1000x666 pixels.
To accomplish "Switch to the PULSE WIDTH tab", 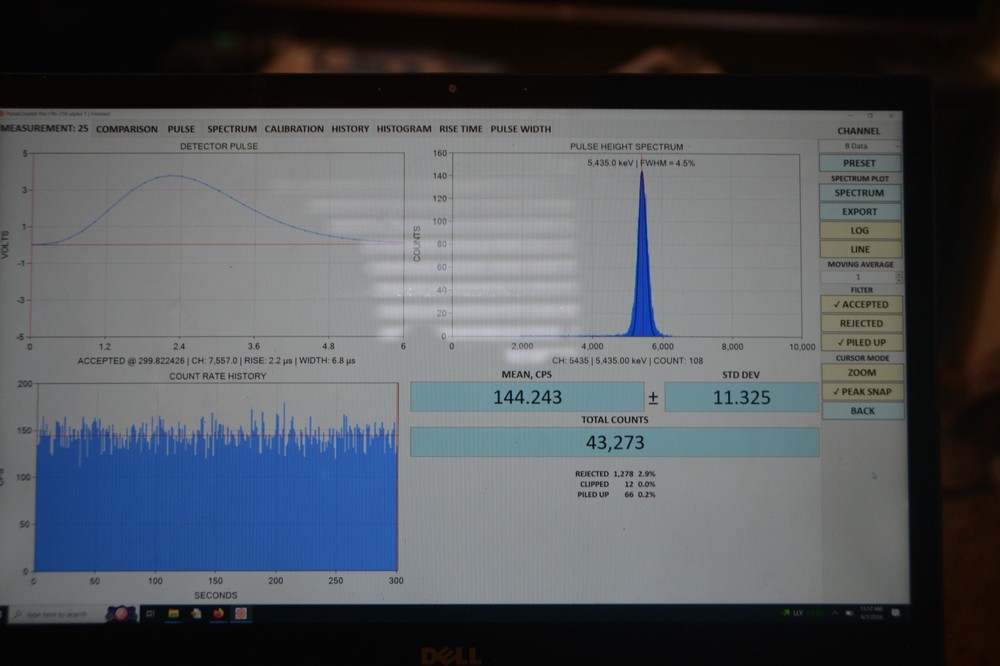I will (x=520, y=129).
